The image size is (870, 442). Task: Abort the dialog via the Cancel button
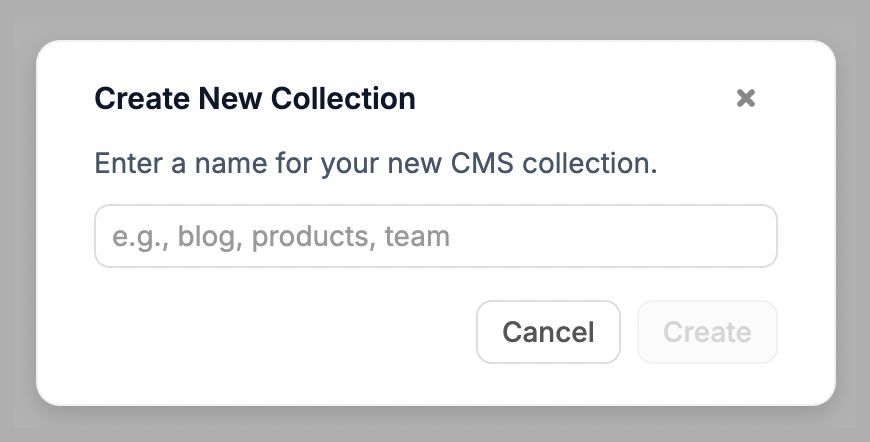(548, 332)
